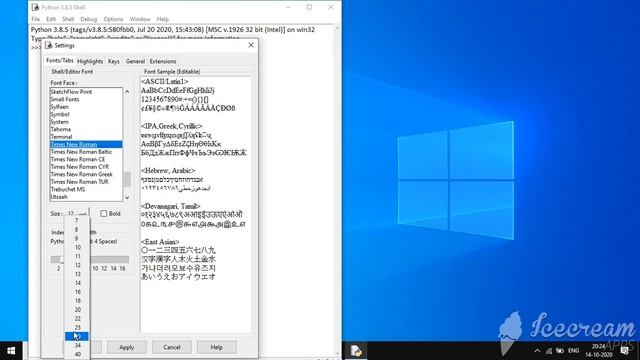Click the font list scrollbar thumb
Viewport: 640px width, 360px height.
127,179
